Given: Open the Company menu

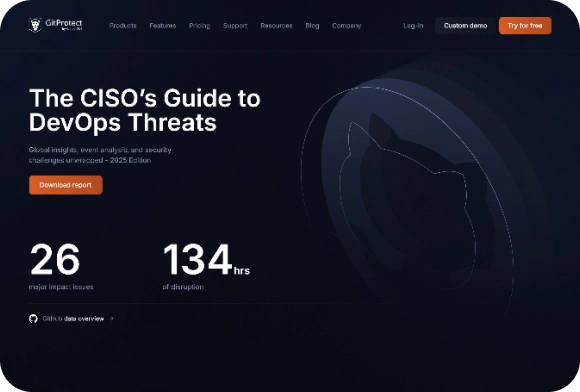Looking at the screenshot, I should tap(347, 26).
